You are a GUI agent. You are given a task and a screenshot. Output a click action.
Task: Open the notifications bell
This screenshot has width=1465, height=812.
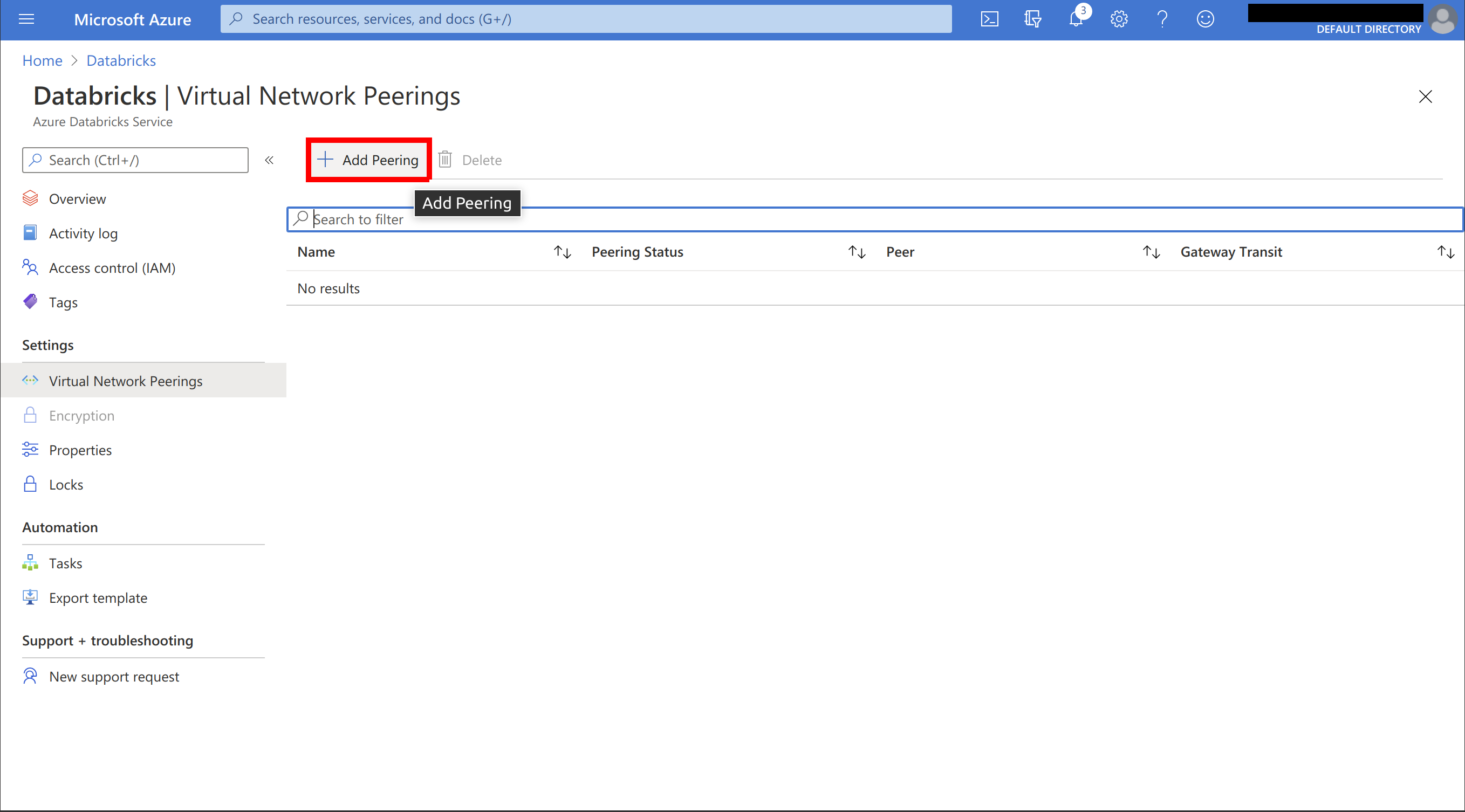[1076, 19]
